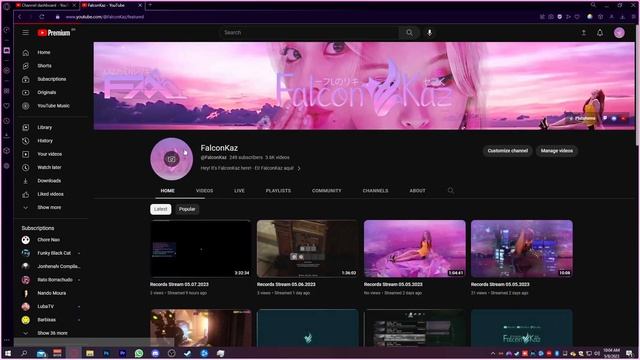
Task: Click the FalconKaz channel name
Action: (x=219, y=148)
